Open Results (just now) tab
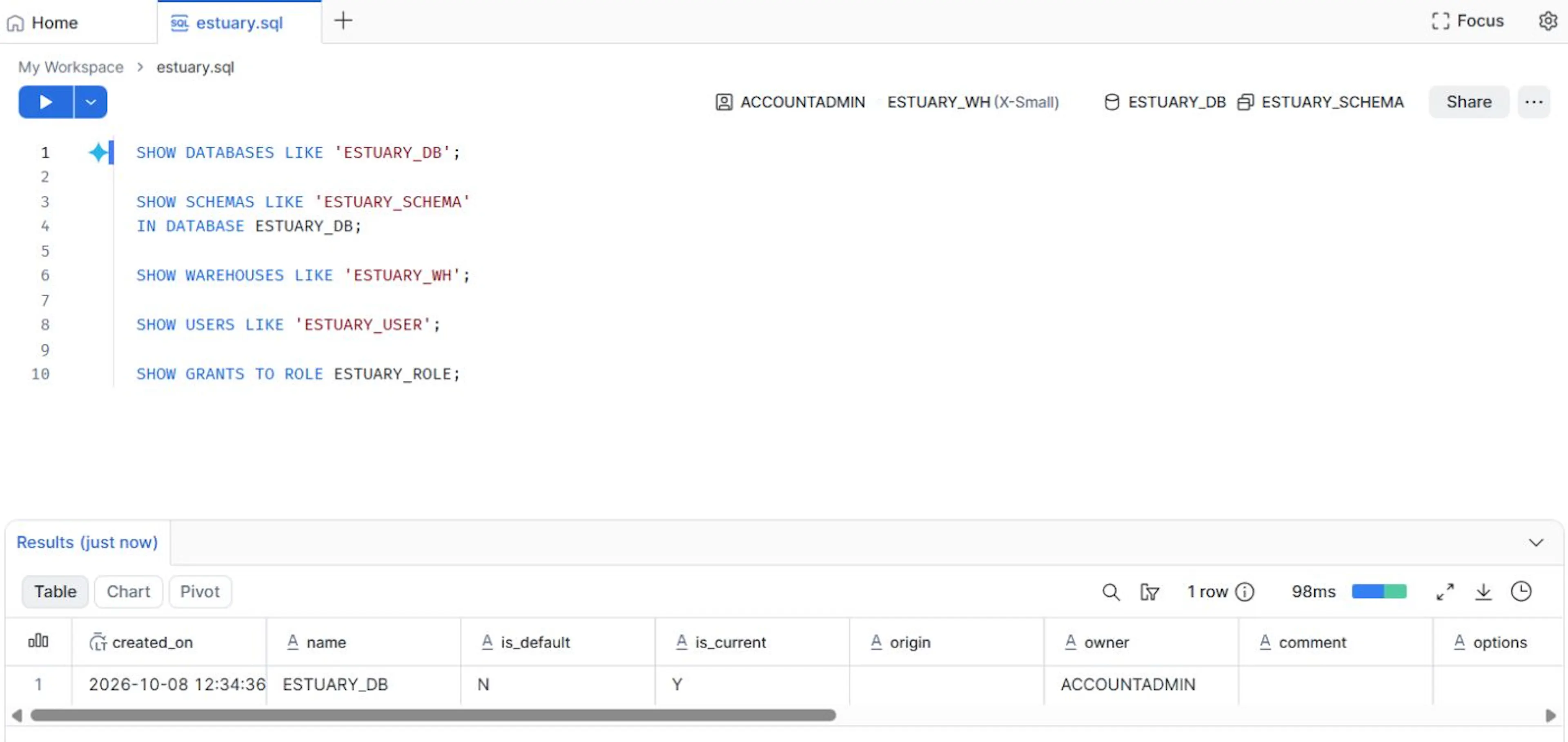 click(x=87, y=542)
